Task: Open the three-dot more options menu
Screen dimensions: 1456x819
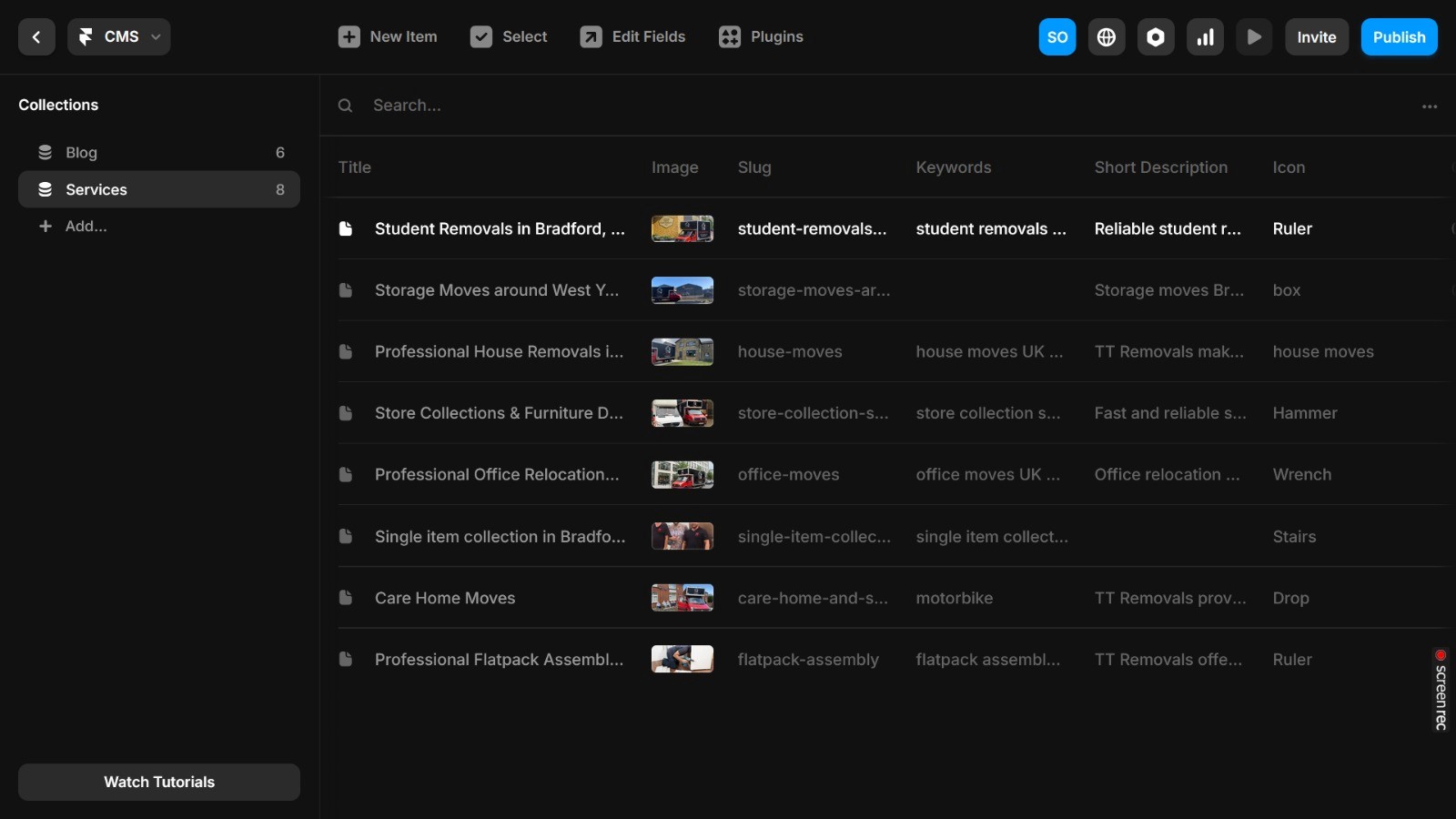Action: 1430,106
